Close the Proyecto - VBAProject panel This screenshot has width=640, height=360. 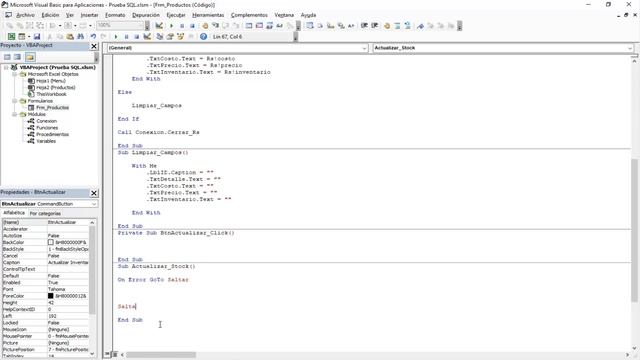94,46
